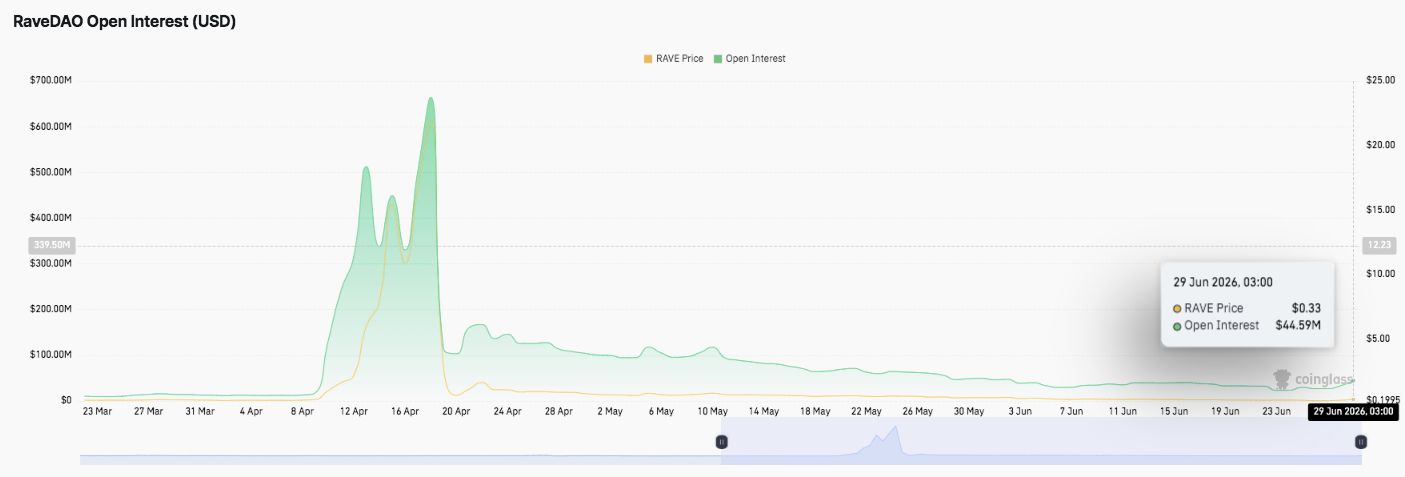Click the $300.00M axis value

point(51,264)
